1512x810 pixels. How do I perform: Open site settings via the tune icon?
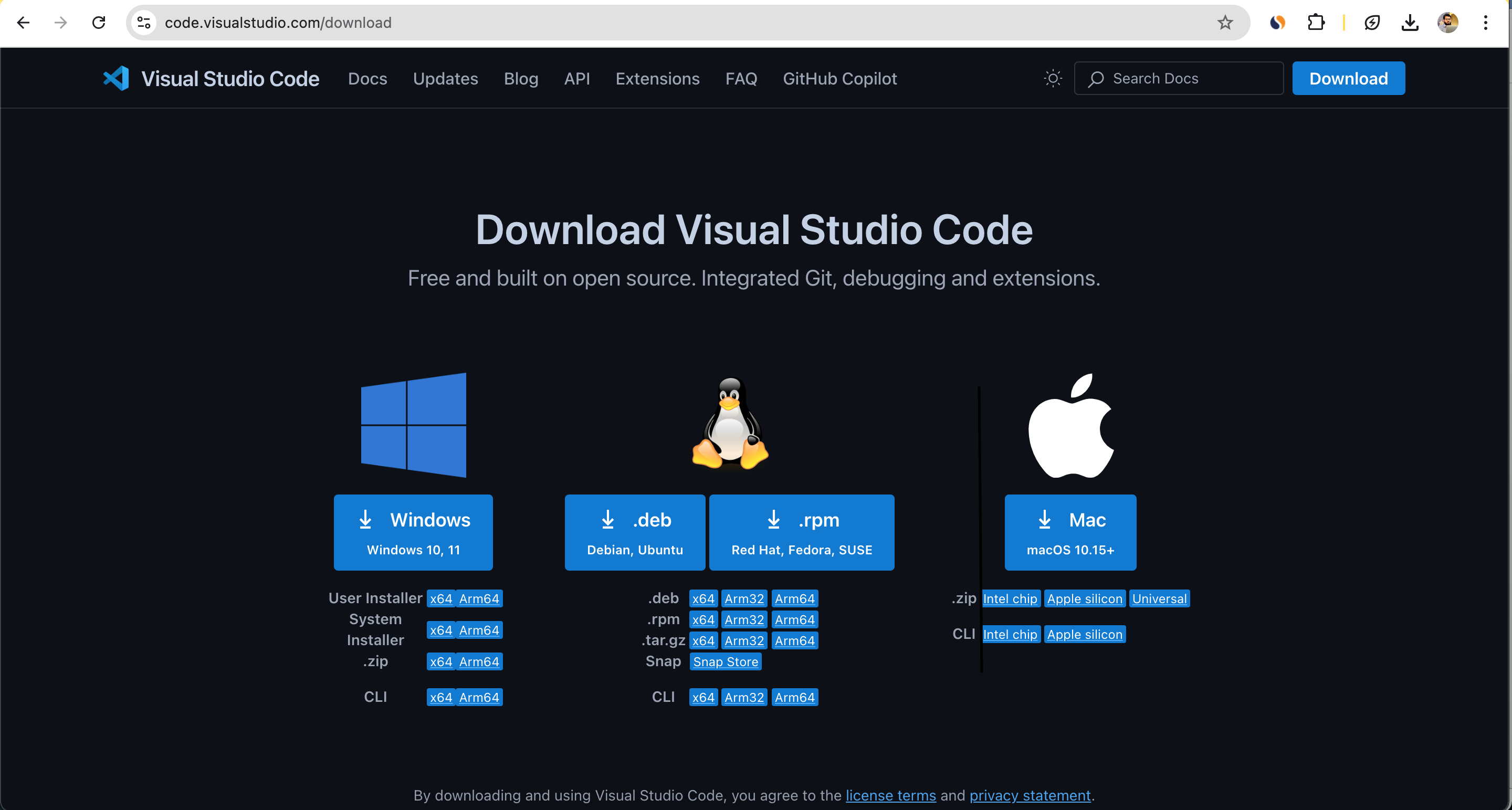point(143,22)
